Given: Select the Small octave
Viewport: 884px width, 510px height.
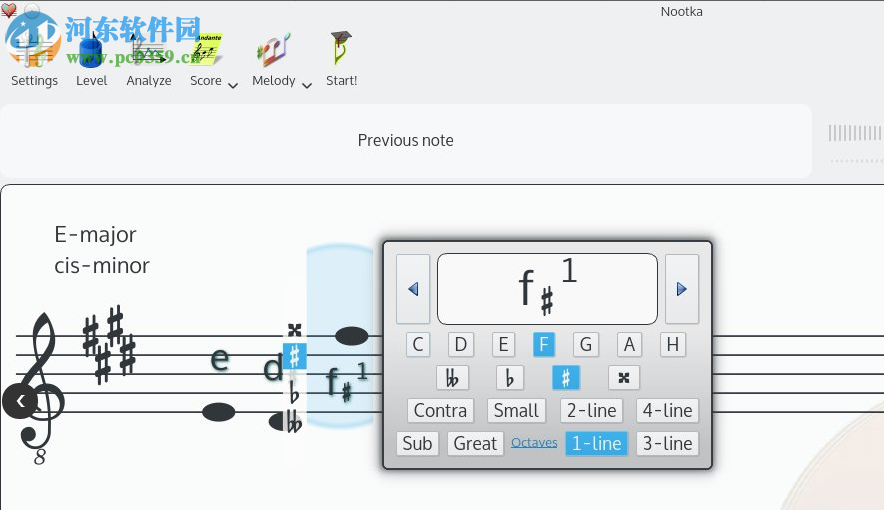Looking at the screenshot, I should click(516, 411).
